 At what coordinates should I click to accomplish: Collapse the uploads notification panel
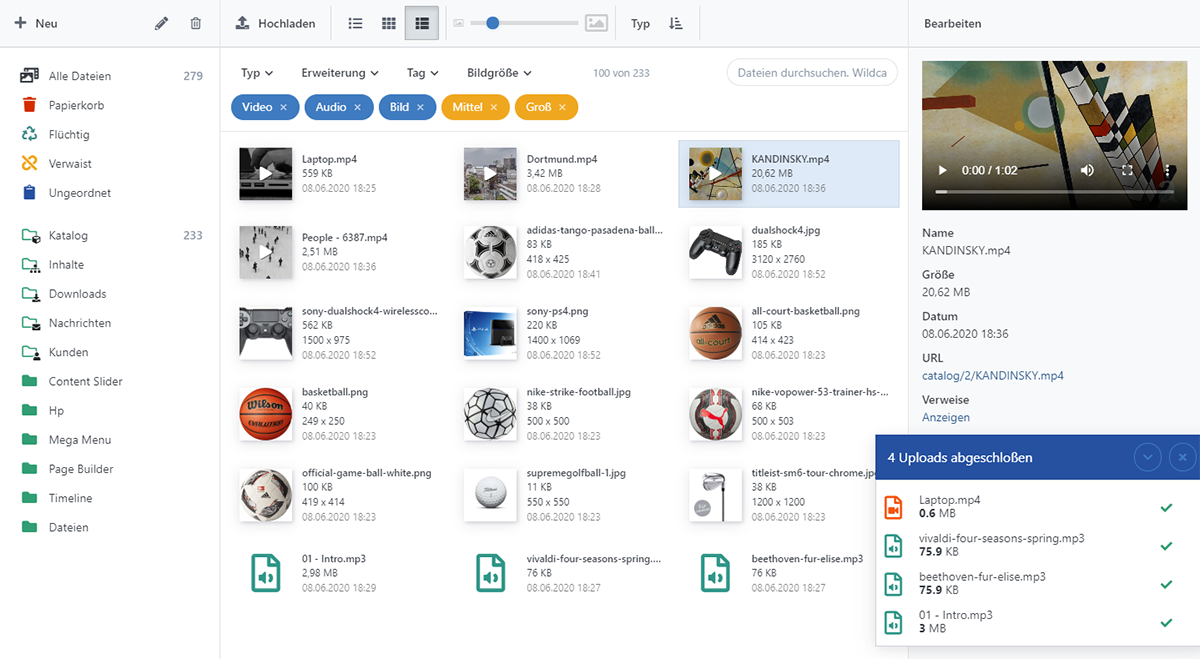click(x=1148, y=457)
